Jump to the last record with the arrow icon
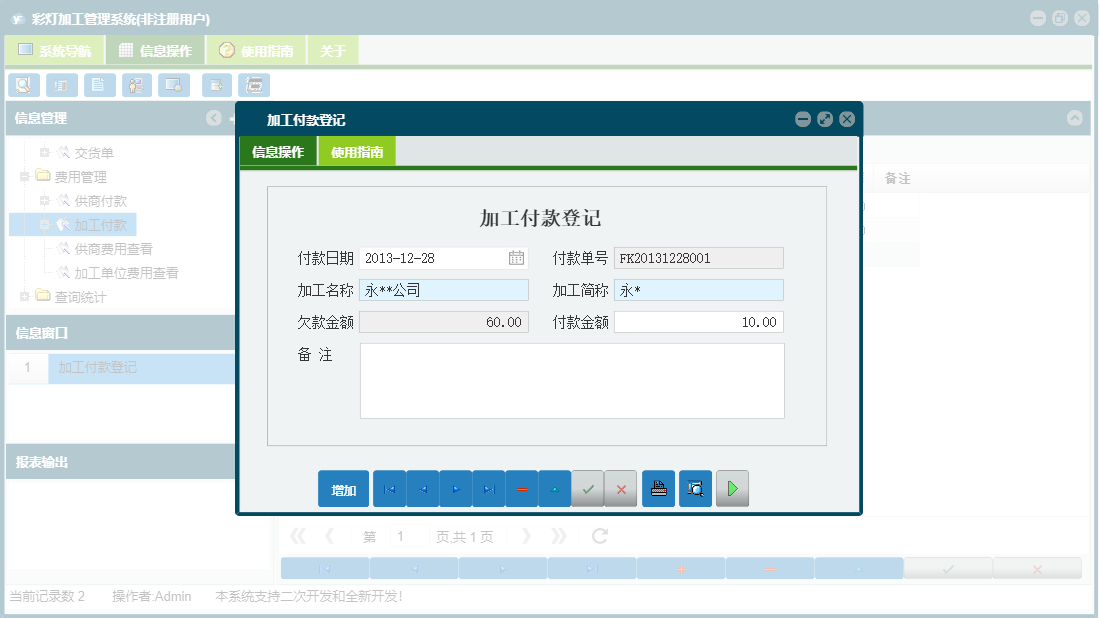This screenshot has height=618, width=1099. point(489,488)
